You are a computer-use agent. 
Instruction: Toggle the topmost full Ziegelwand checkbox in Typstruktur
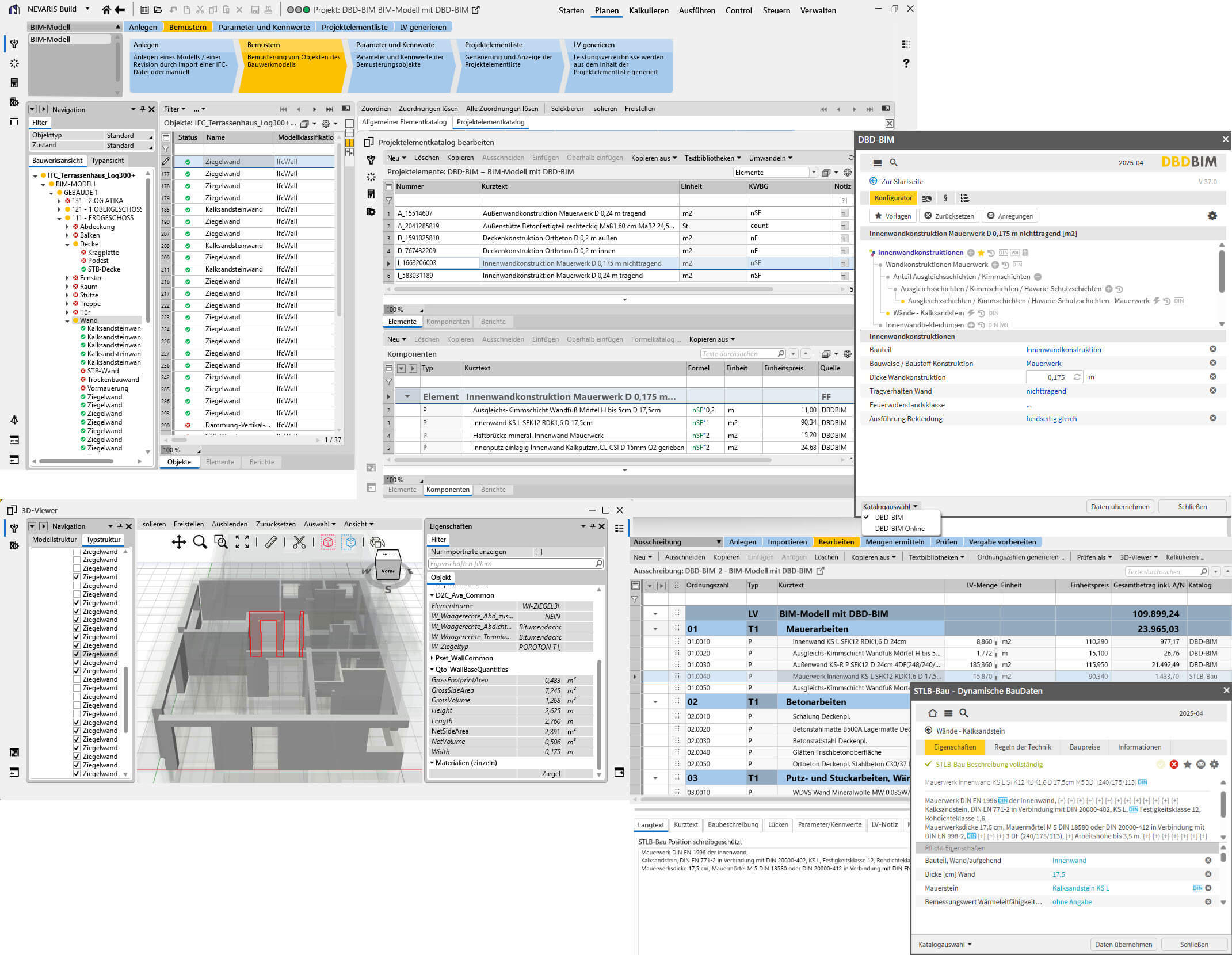(x=77, y=560)
